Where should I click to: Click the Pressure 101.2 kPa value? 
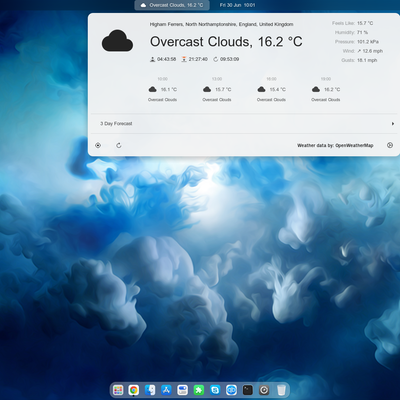(x=368, y=42)
